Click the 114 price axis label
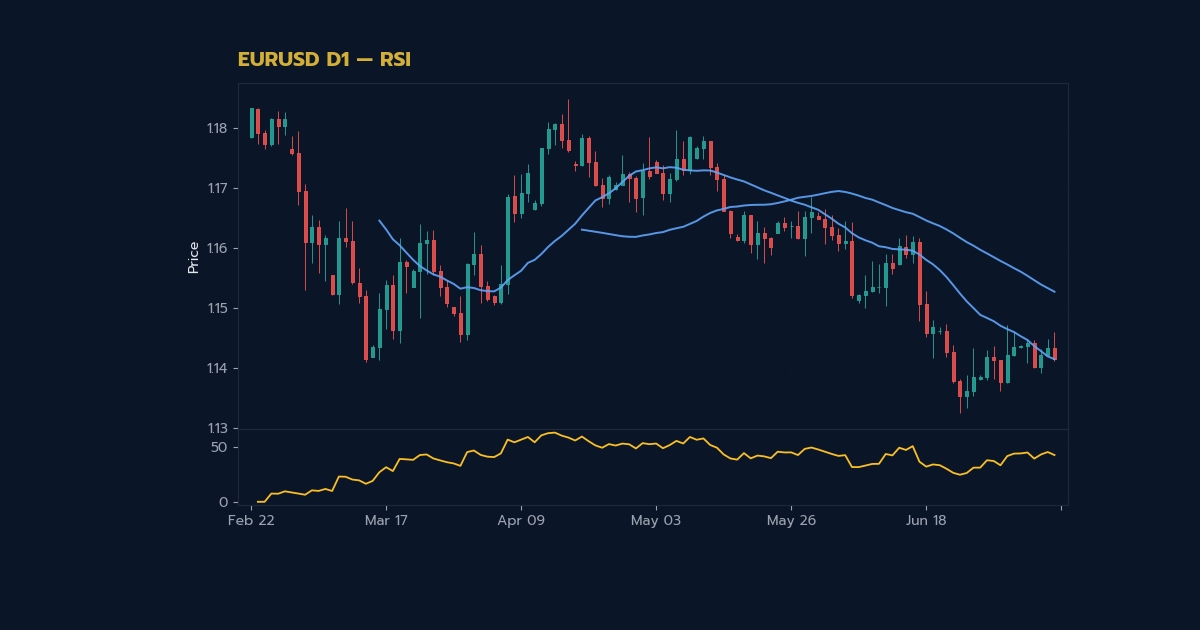 point(217,368)
